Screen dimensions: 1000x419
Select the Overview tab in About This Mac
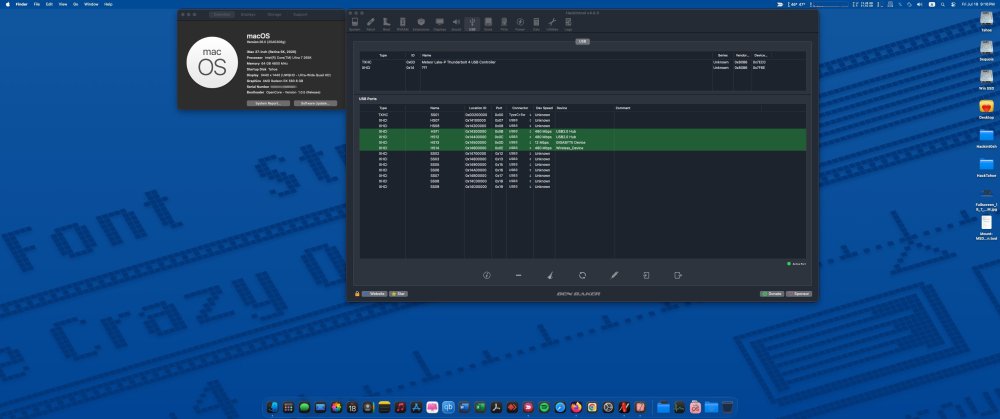tap(222, 14)
